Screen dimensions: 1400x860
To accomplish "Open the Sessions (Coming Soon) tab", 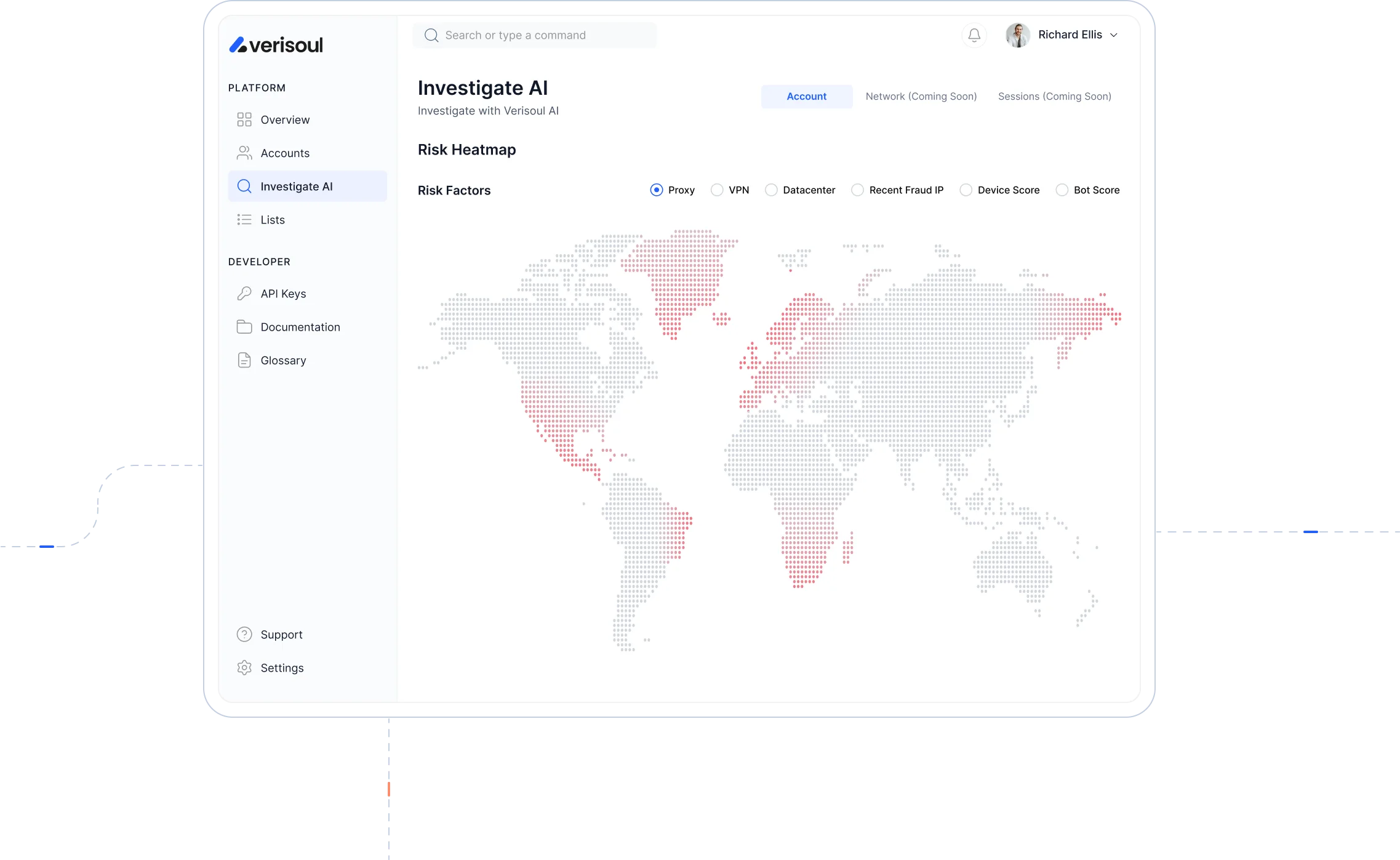I will (1054, 97).
